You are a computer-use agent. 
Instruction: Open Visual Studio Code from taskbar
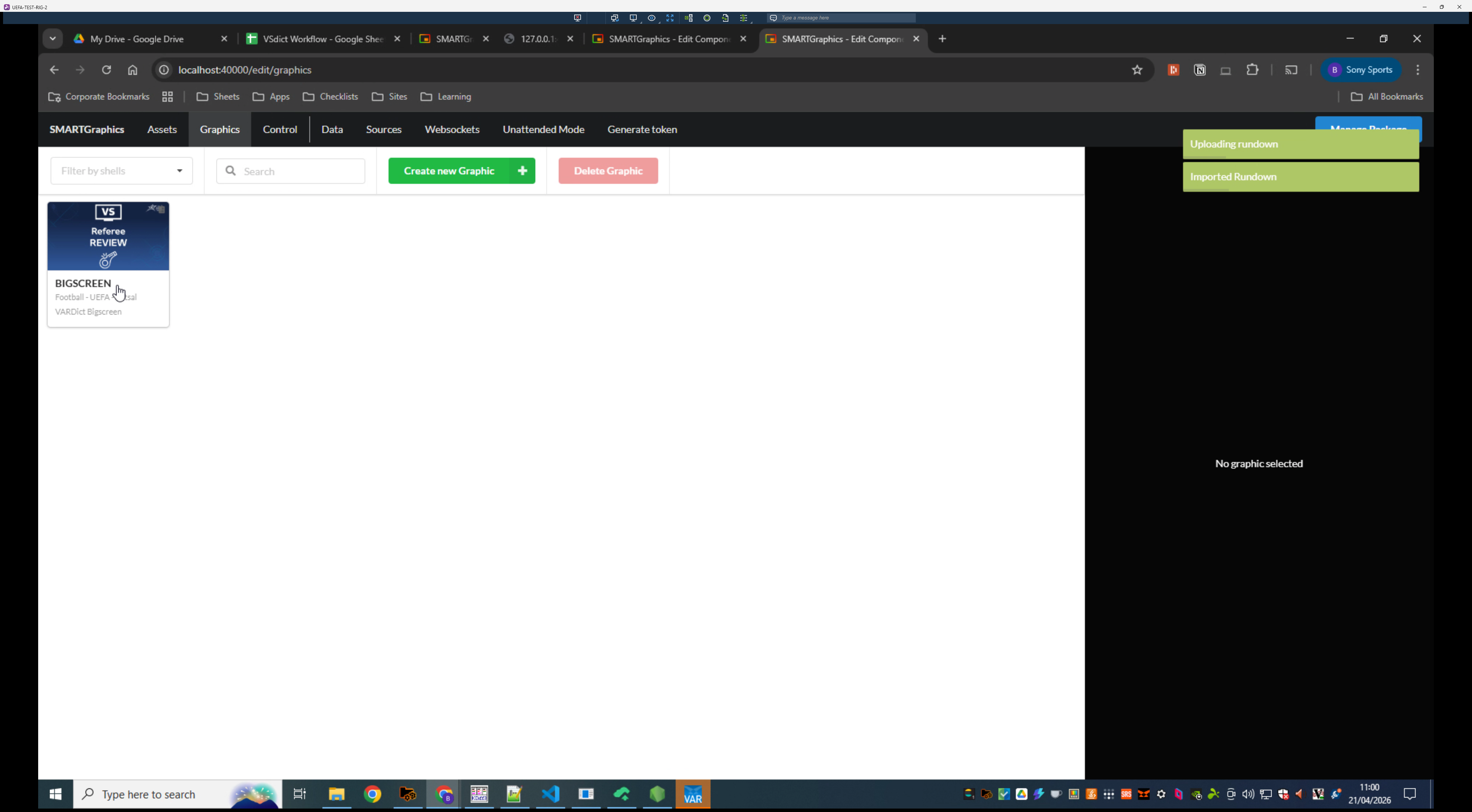pyautogui.click(x=550, y=794)
